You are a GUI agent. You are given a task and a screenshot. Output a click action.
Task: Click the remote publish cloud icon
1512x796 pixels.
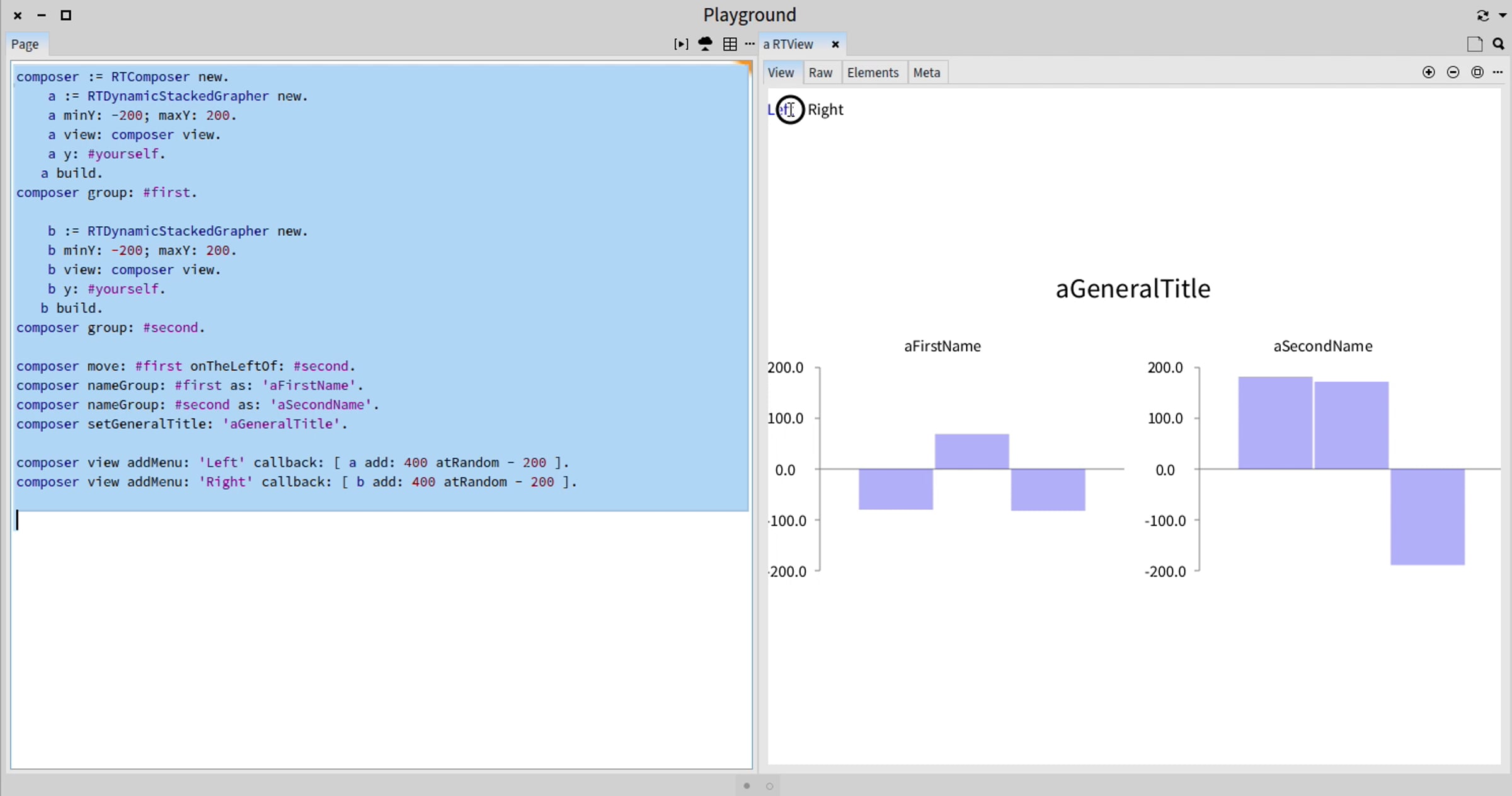tap(705, 44)
